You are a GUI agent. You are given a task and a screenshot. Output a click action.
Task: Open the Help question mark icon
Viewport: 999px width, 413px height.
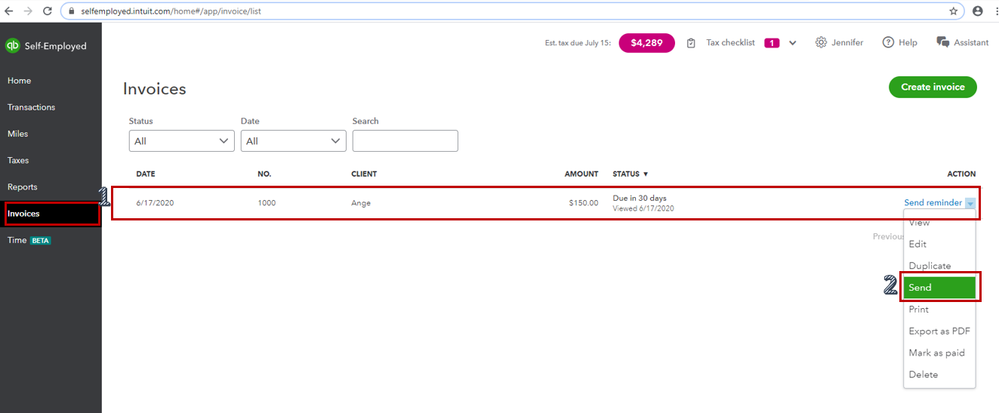(887, 43)
